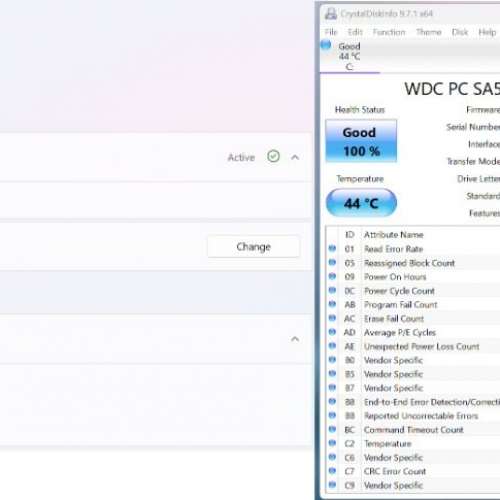500x500 pixels.
Task: Open the Edit menu in CrystalDiskInfo
Action: 355,32
